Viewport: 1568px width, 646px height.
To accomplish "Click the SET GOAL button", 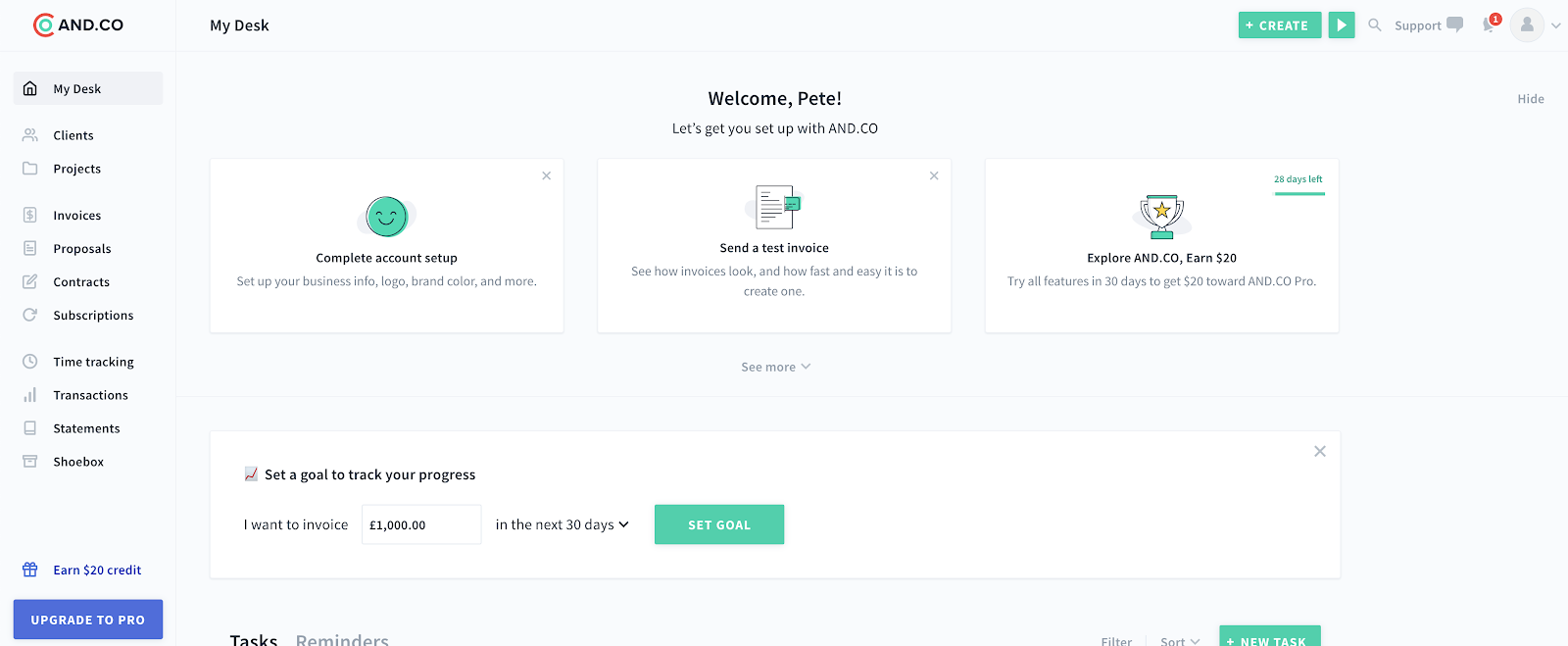I will pyautogui.click(x=719, y=524).
